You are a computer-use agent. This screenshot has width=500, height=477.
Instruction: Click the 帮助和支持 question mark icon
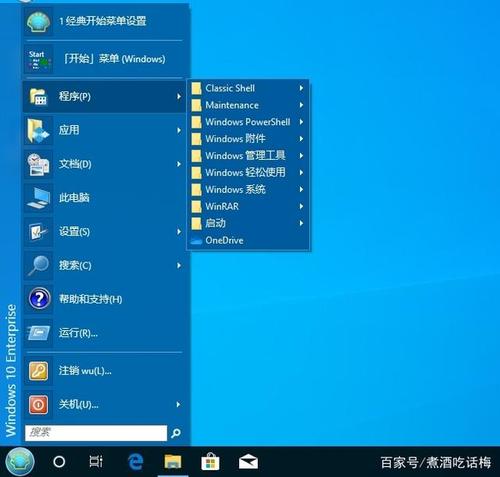[x=39, y=299]
